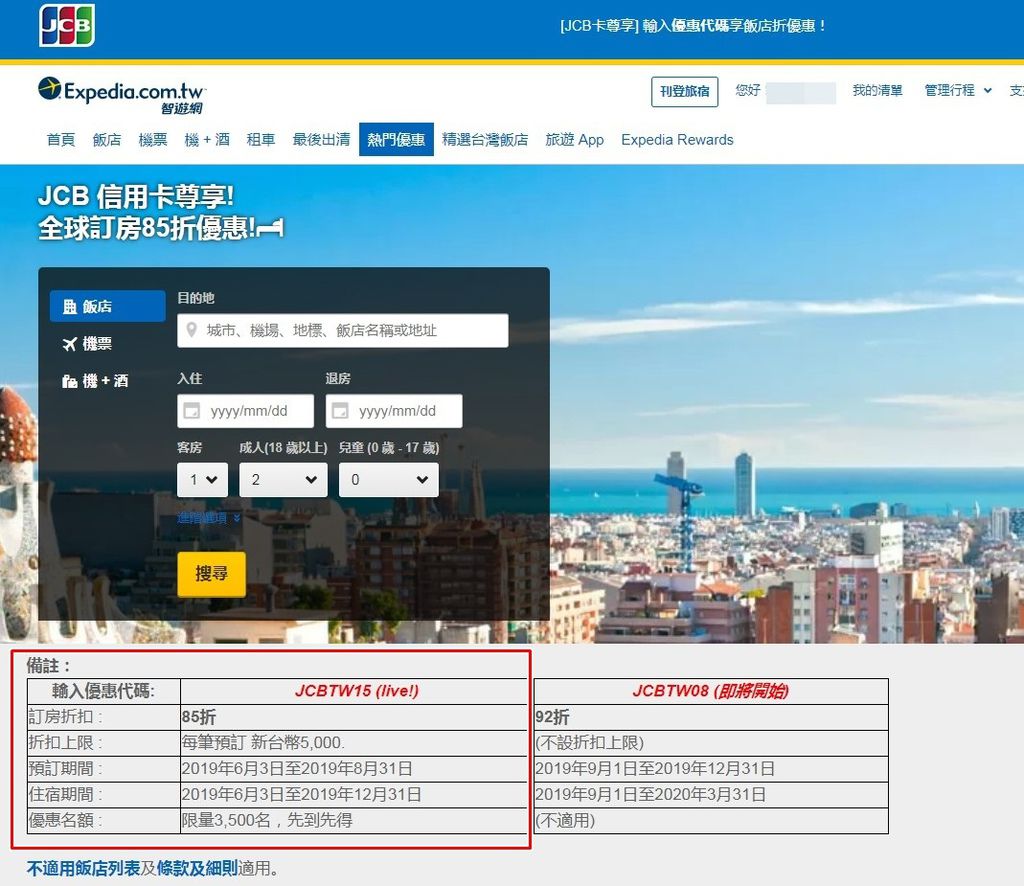Open 旅遊 App navigation item
1024x886 pixels.
point(574,140)
